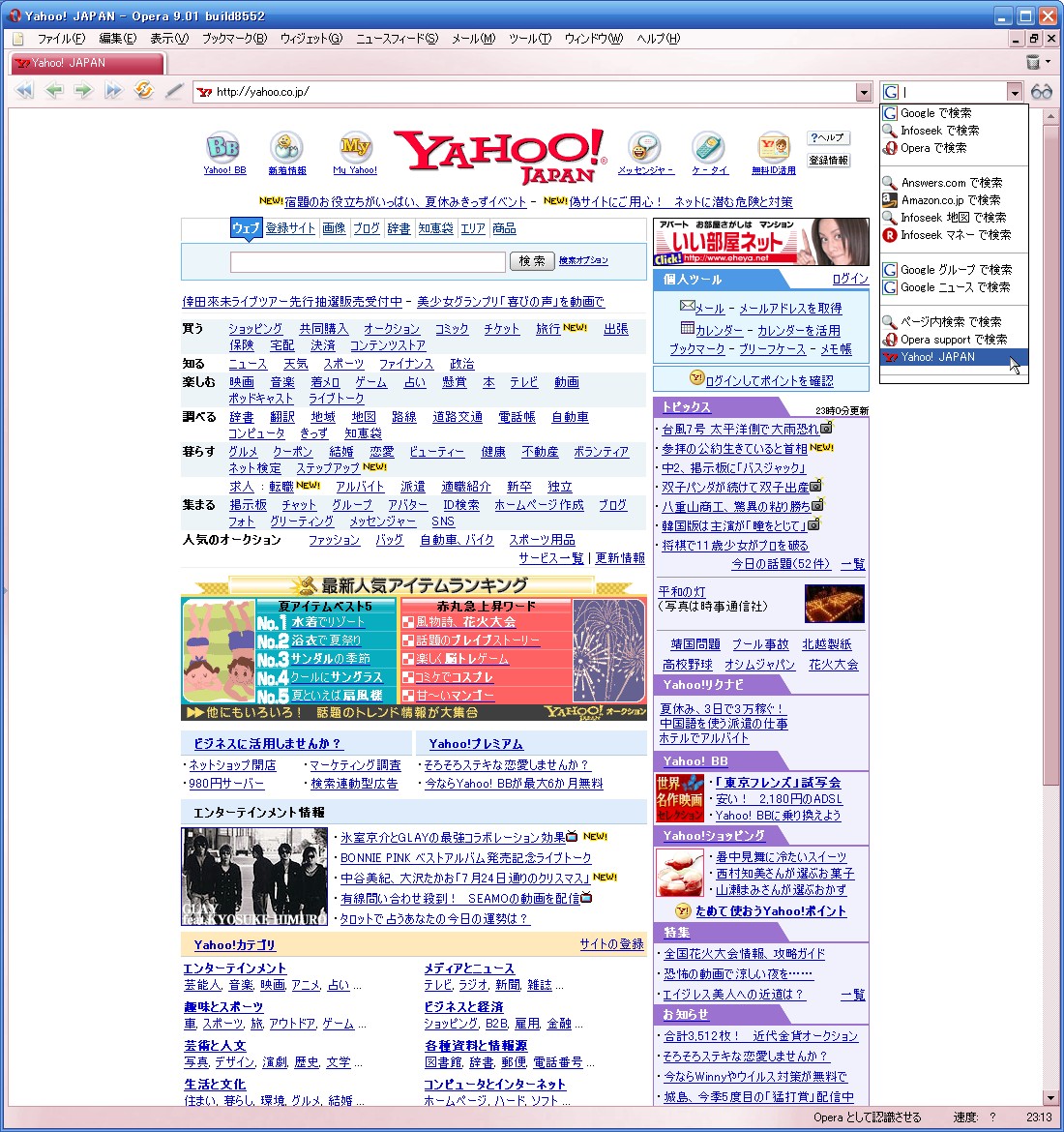
Task: Open the ファイル(F) menu
Action: 61,39
